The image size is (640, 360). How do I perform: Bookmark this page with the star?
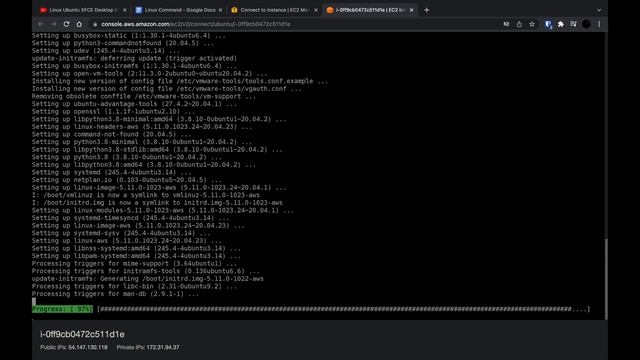click(532, 24)
